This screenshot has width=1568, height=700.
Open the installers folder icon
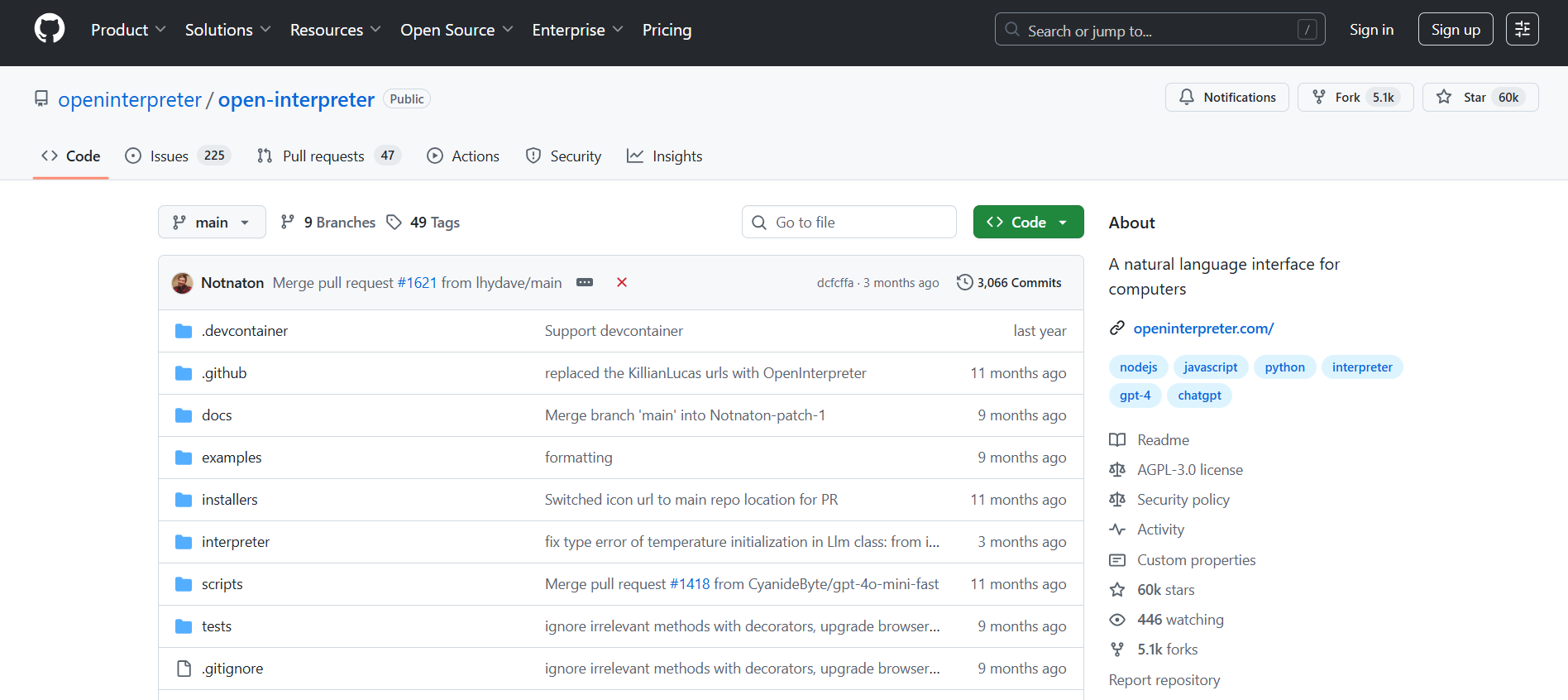tap(184, 500)
